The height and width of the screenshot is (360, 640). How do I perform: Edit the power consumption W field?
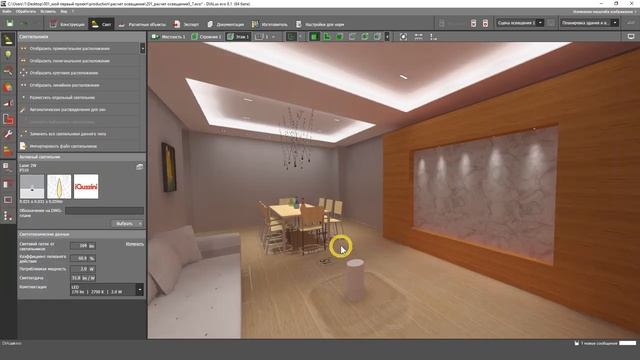click(83, 269)
